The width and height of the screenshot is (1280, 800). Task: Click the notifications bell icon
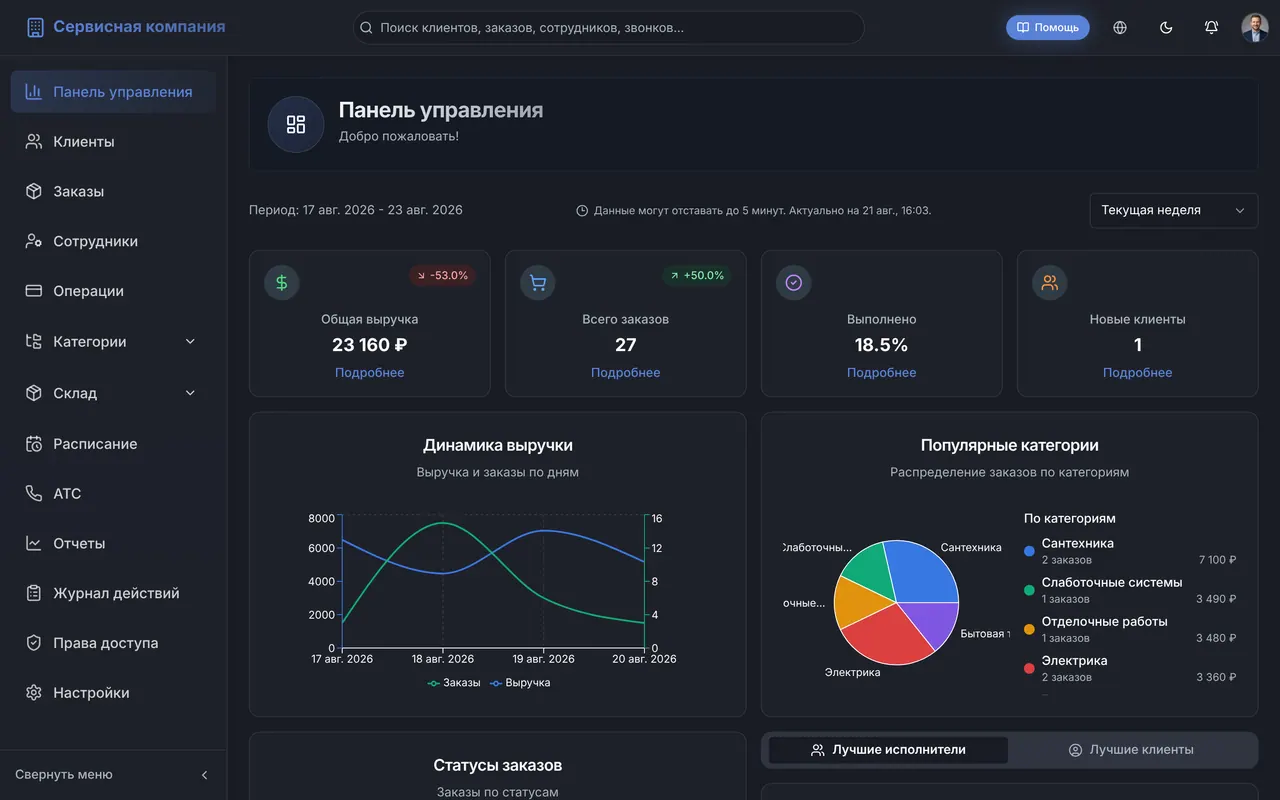[1211, 28]
